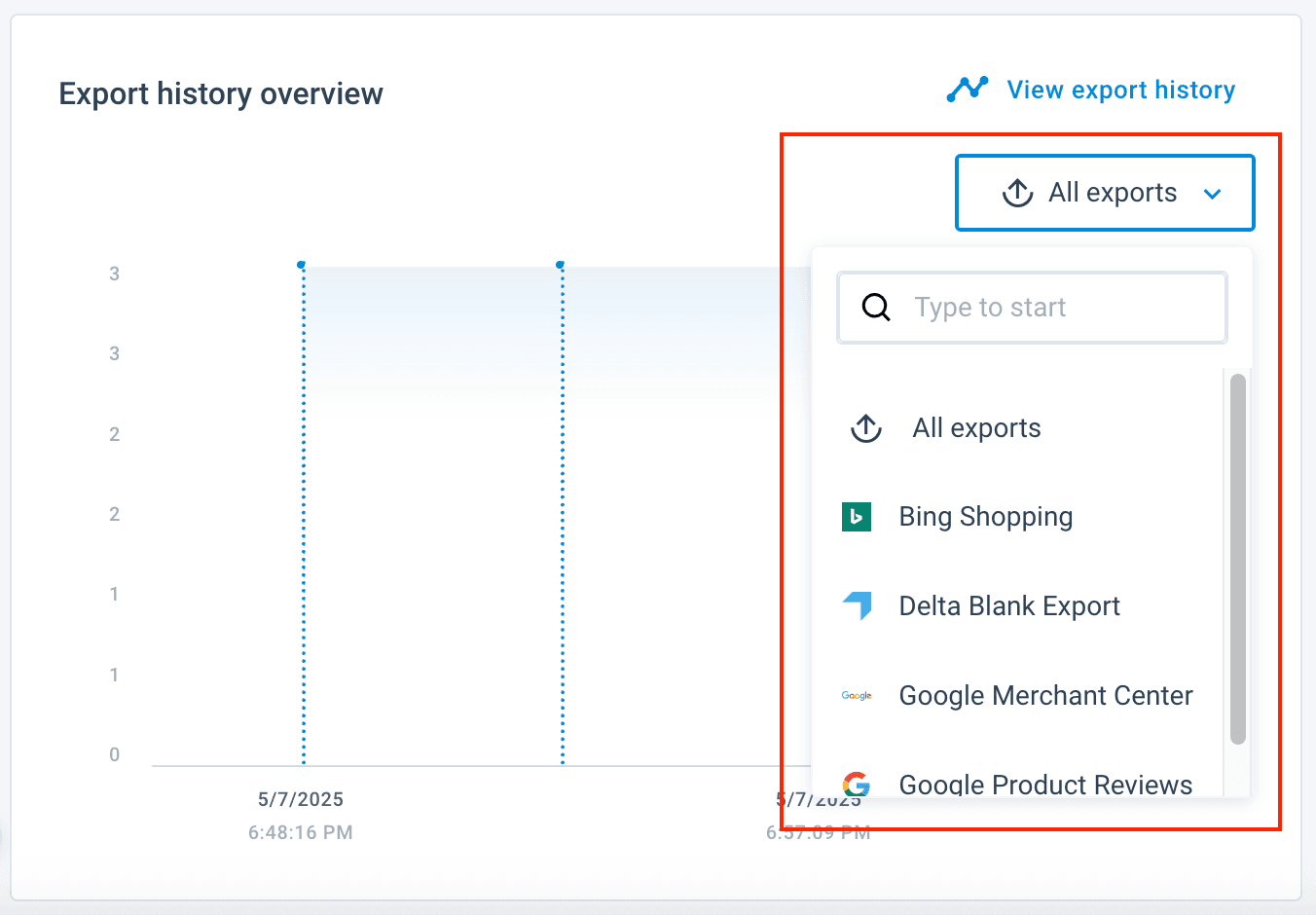Select Google Product Reviews option
Viewport: 1316px width, 915px height.
(x=1045, y=784)
